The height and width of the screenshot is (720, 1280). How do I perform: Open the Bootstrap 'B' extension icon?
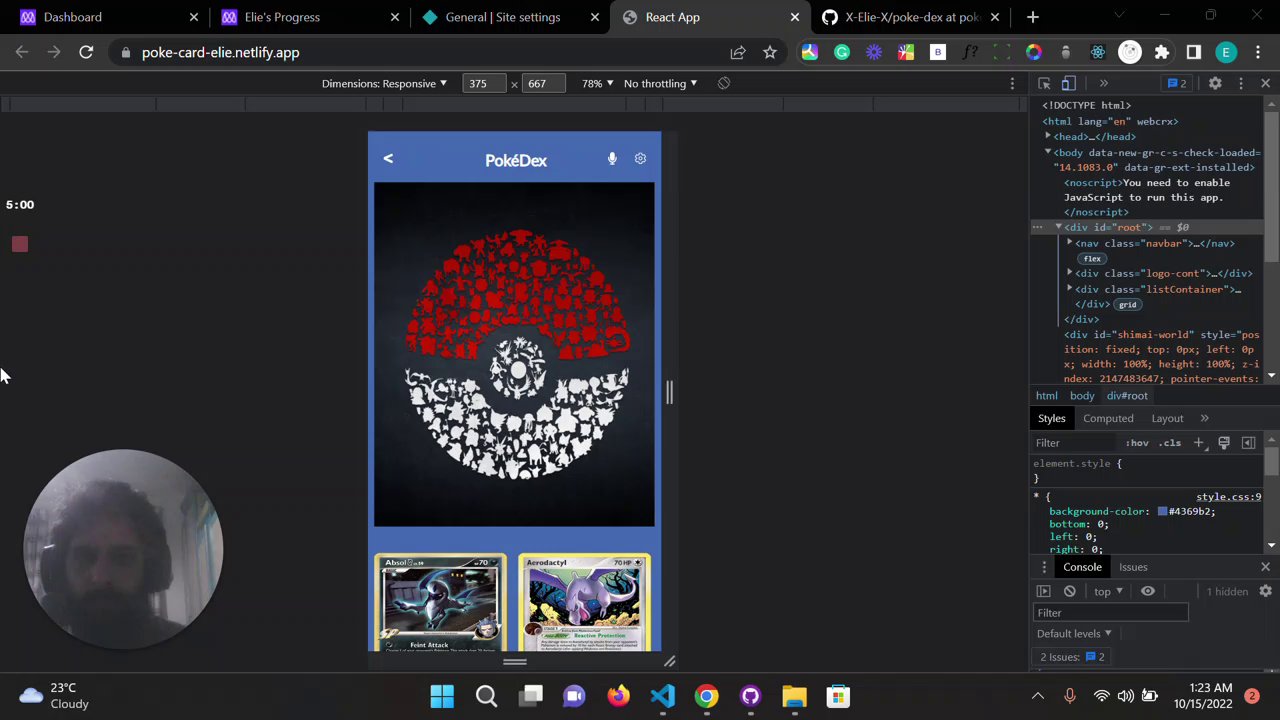(x=938, y=52)
